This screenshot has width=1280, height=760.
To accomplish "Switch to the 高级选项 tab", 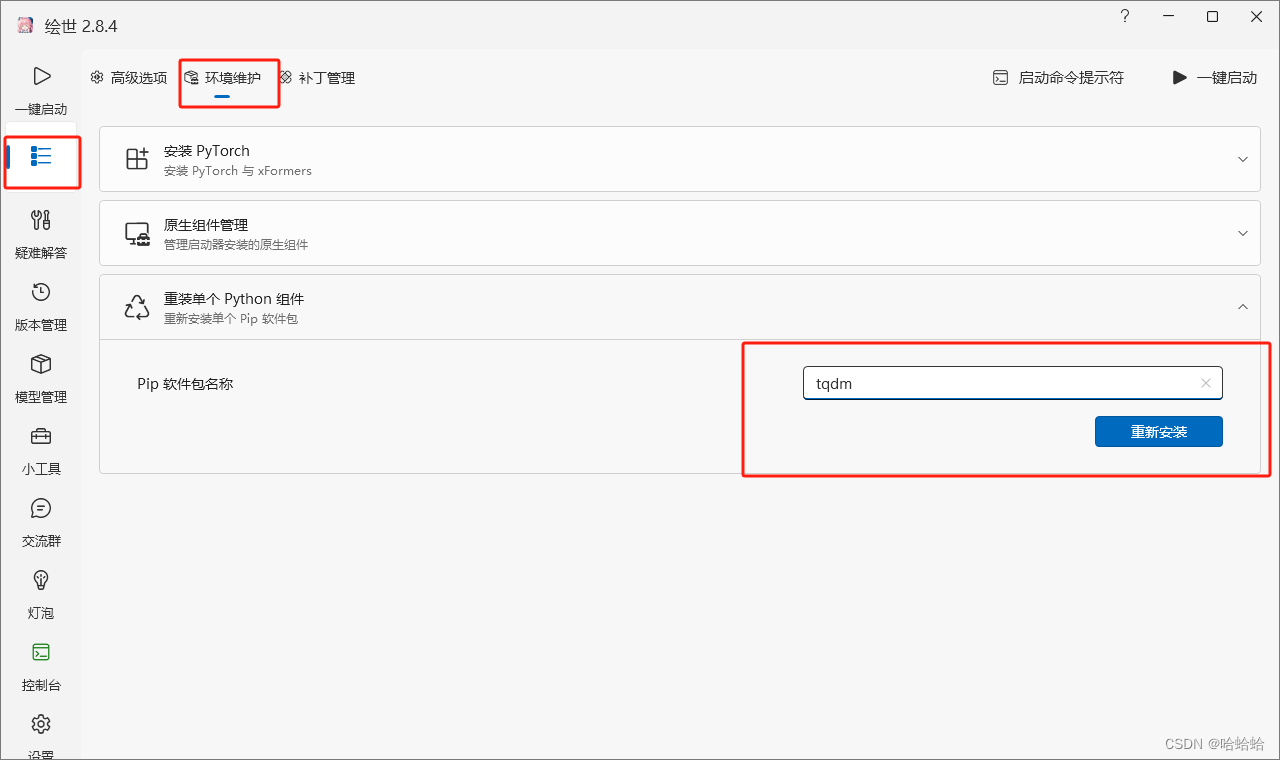I will click(x=128, y=77).
